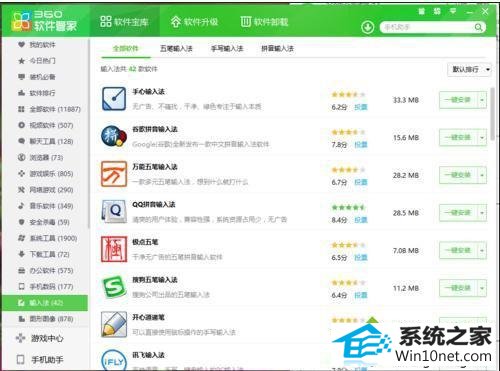Open the 讯飞输入法 iFLY icon
500x371 pixels.
click(114, 361)
